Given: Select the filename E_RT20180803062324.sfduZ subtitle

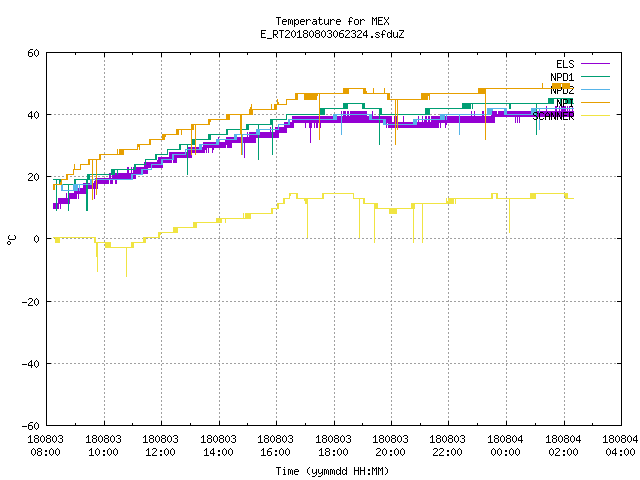Looking at the screenshot, I should 332,34.
